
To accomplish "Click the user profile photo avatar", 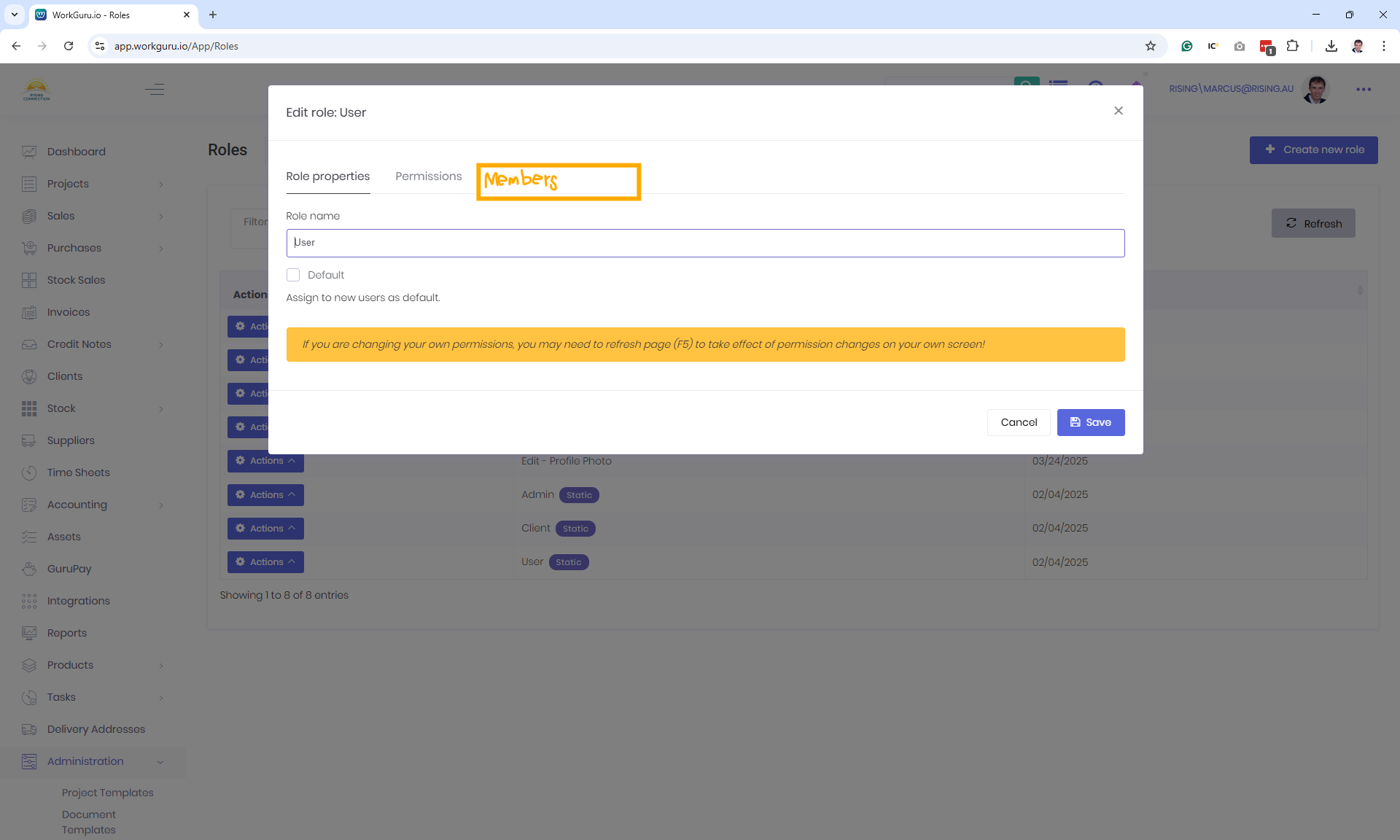I will 1315,90.
